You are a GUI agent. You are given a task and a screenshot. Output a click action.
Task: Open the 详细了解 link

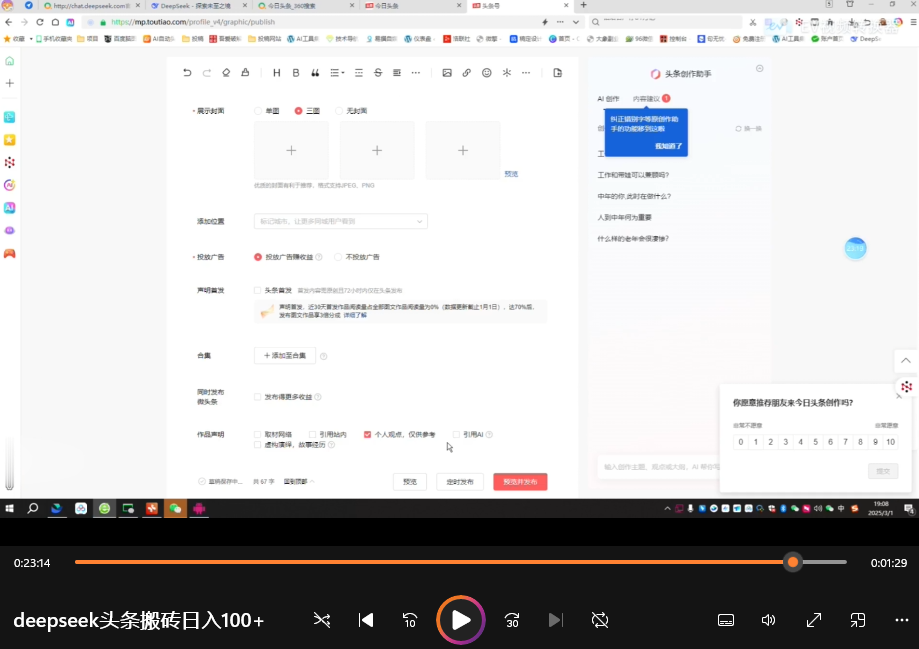[x=355, y=315]
